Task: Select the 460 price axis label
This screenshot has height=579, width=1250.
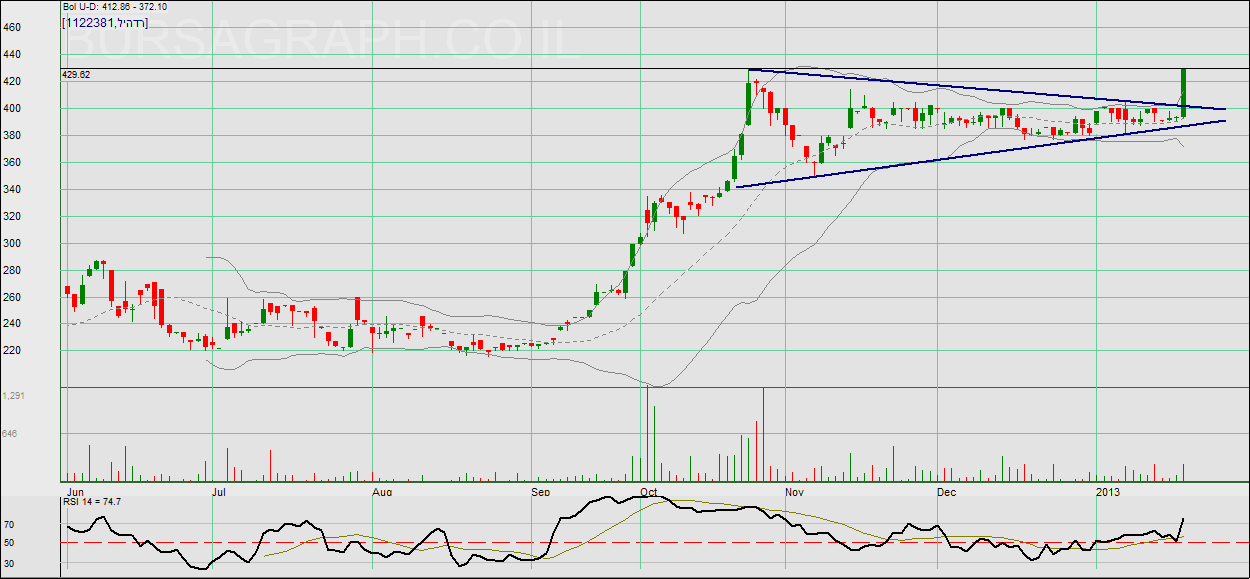Action: click(12, 27)
